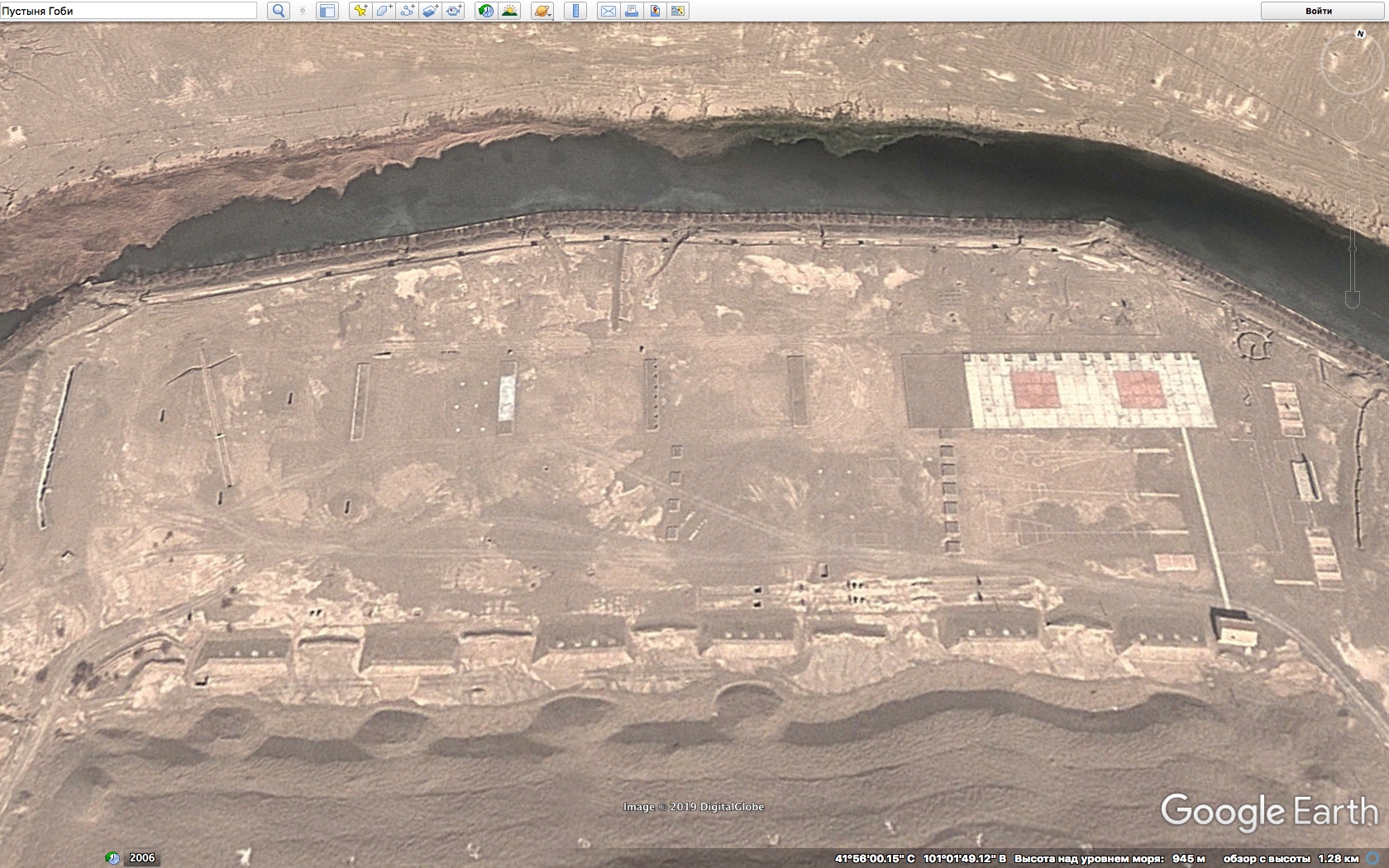Add a polygon to the map

pyautogui.click(x=384, y=11)
